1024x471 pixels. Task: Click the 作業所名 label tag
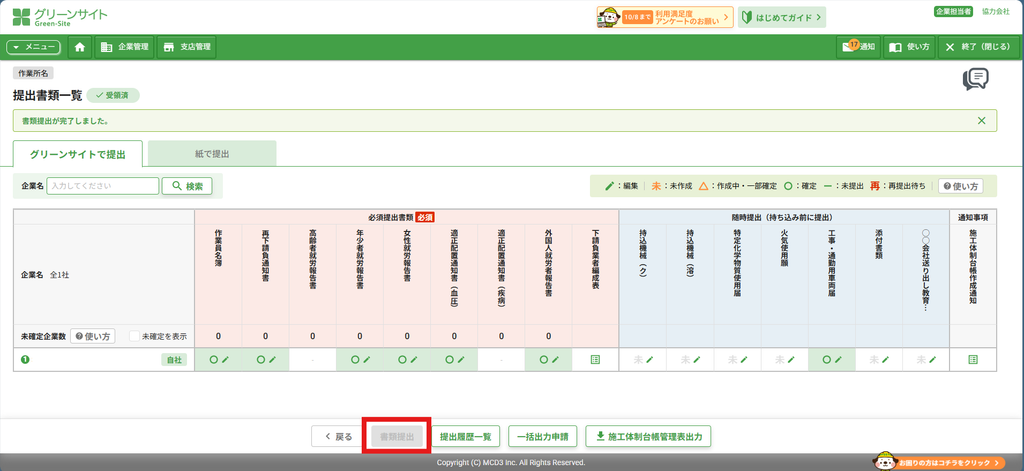pos(33,73)
